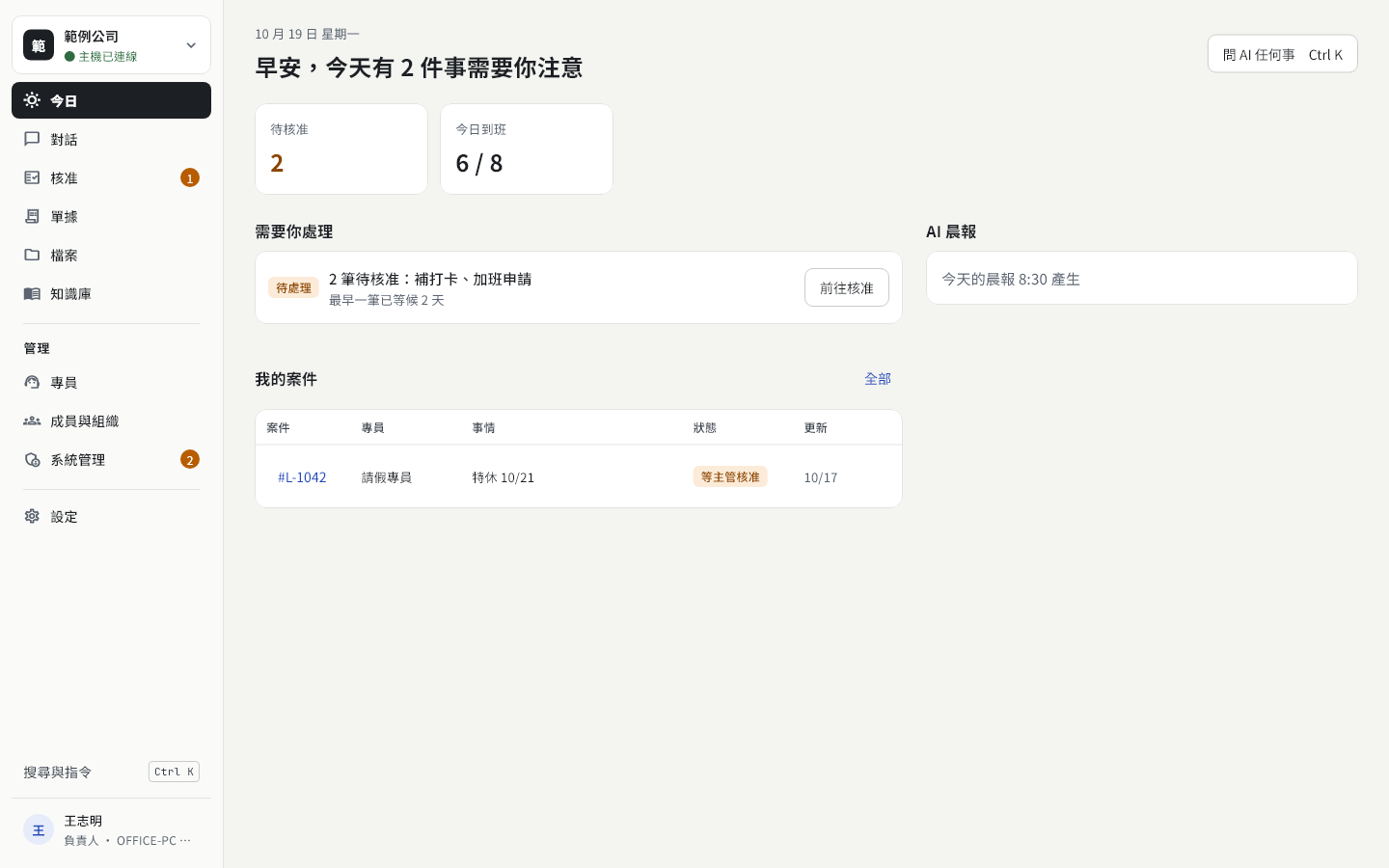Click the 王 user avatar

click(x=39, y=829)
